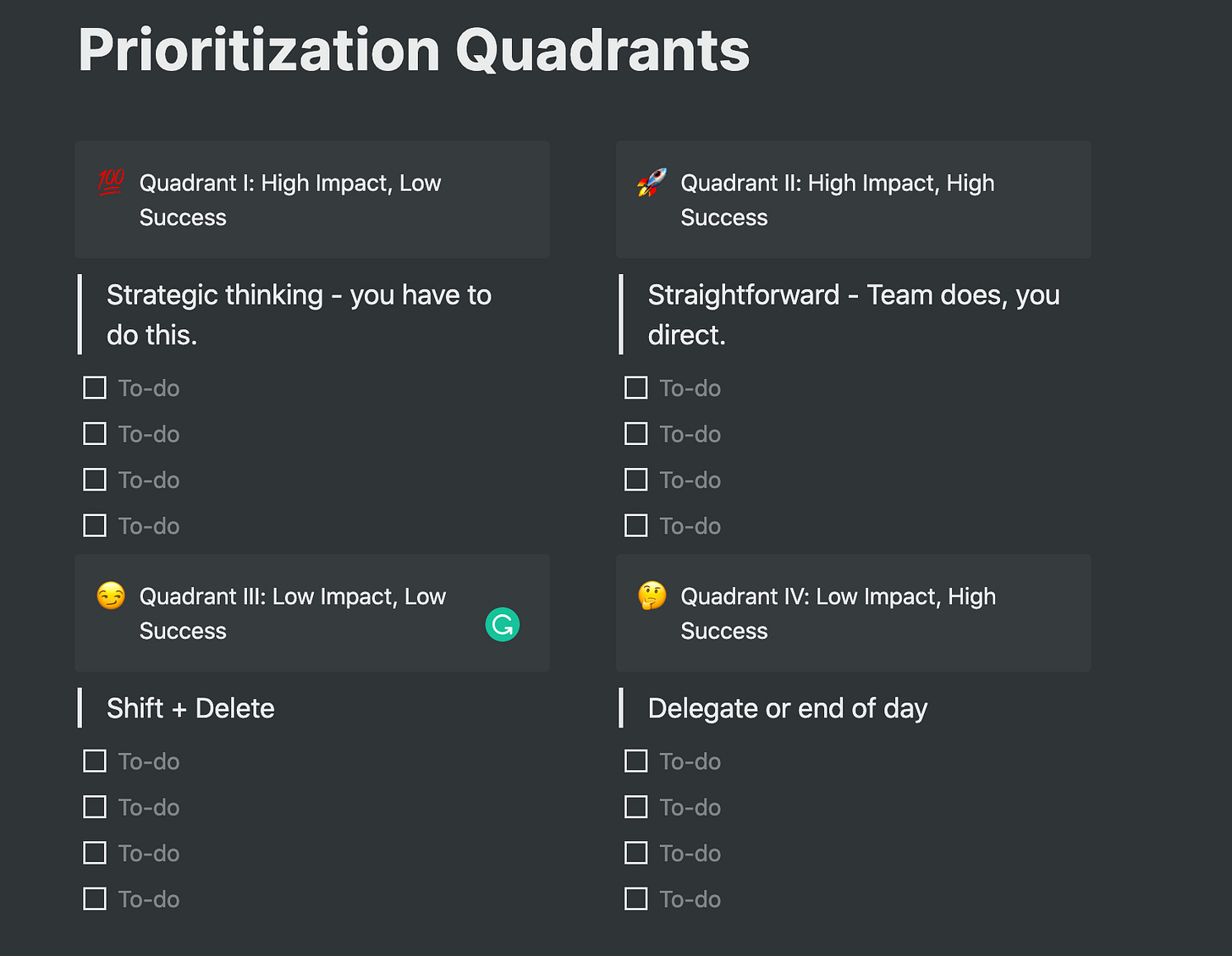Click the Quadrant I: High Impact, Low Success callout text

pos(290,200)
